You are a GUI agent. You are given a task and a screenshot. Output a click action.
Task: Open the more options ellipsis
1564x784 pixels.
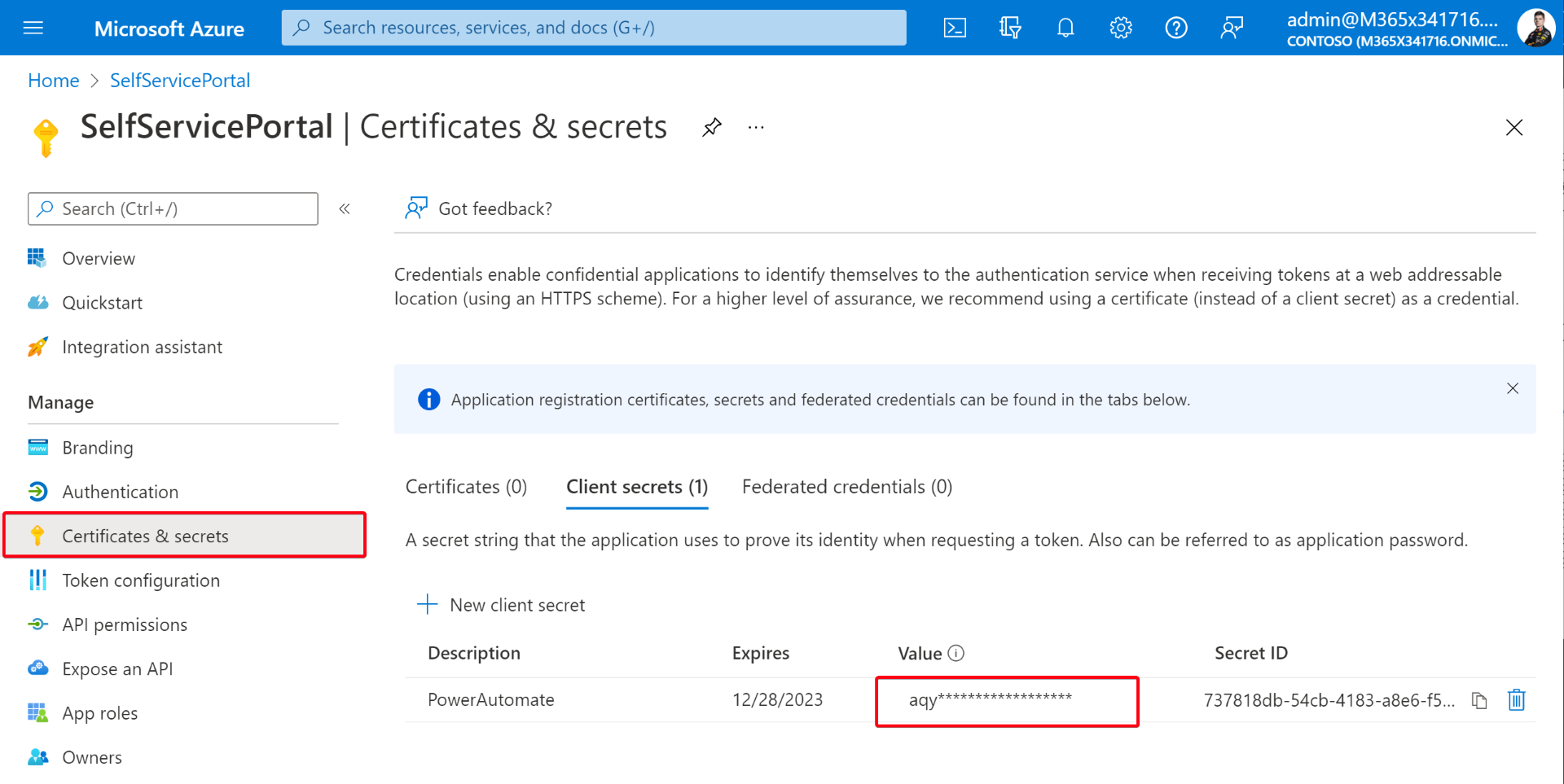pyautogui.click(x=756, y=127)
